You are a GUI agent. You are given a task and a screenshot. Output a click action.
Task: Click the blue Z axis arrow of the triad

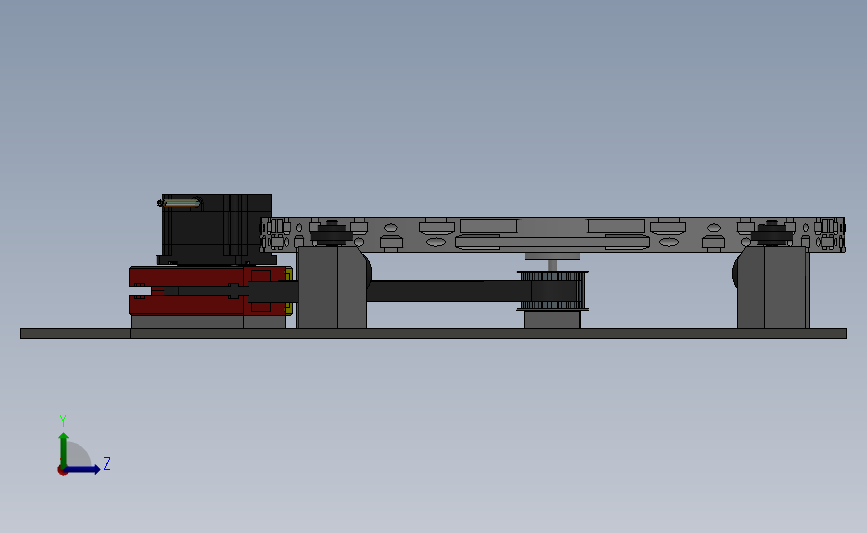pos(83,469)
